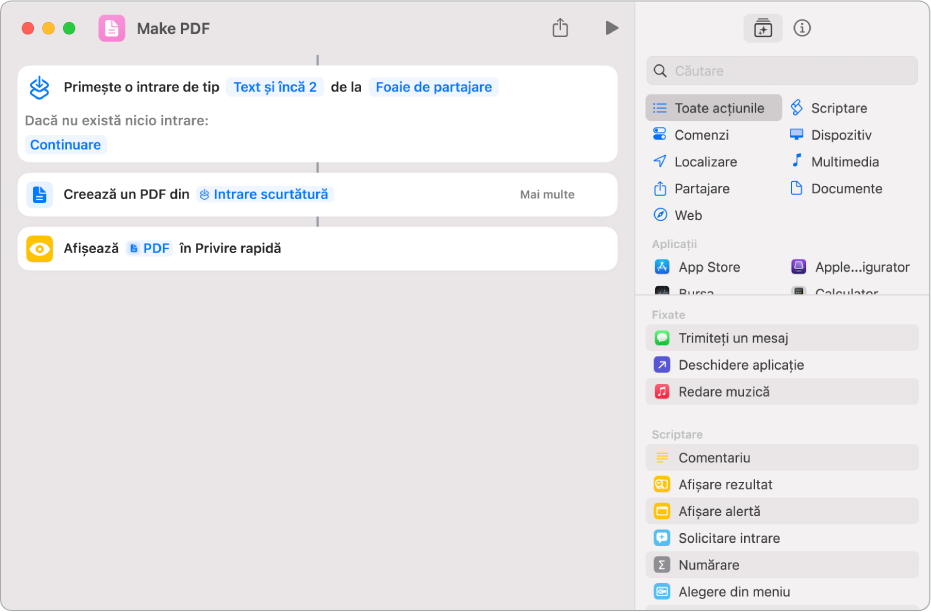Open Partajare category
The height and width of the screenshot is (612, 931).
click(x=691, y=189)
